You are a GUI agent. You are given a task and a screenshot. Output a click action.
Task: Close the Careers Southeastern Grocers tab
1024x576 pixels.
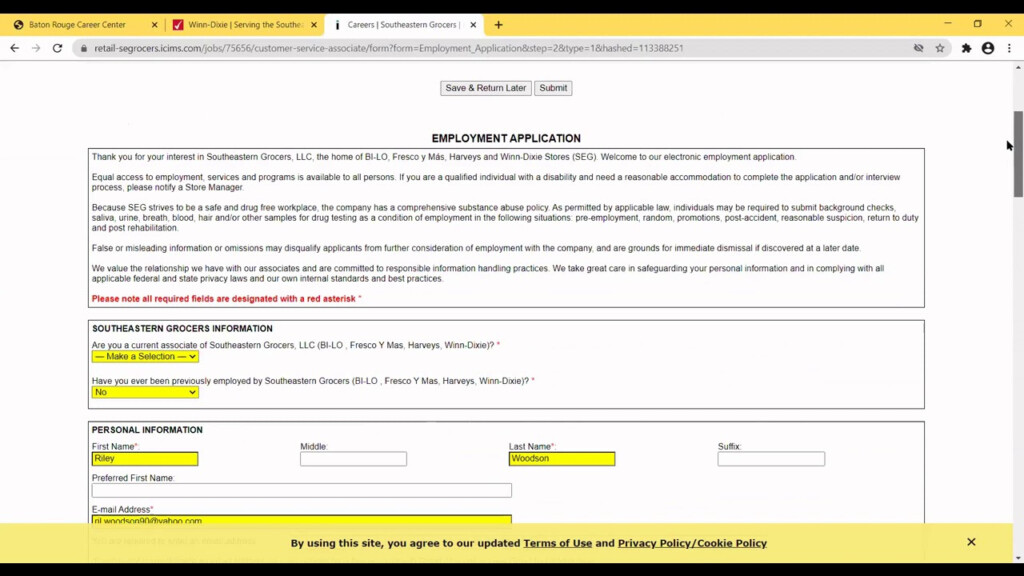[x=473, y=25]
